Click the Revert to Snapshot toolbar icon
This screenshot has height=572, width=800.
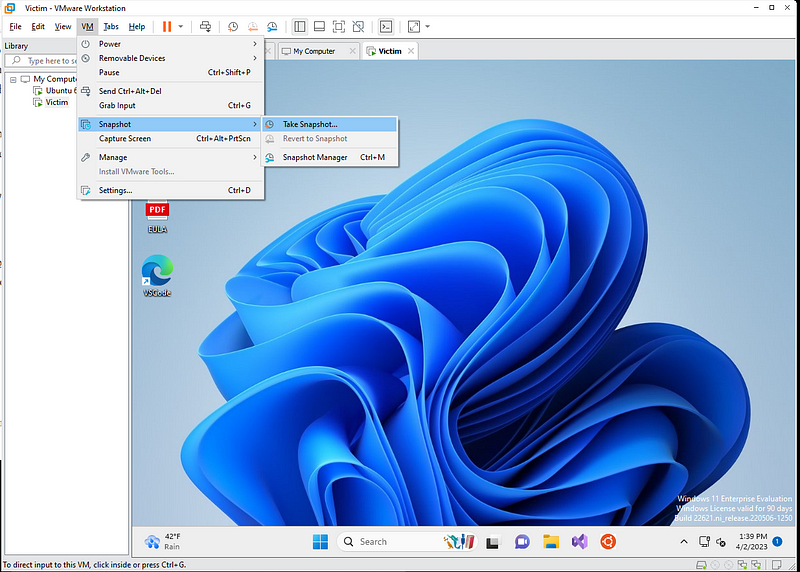[x=253, y=27]
